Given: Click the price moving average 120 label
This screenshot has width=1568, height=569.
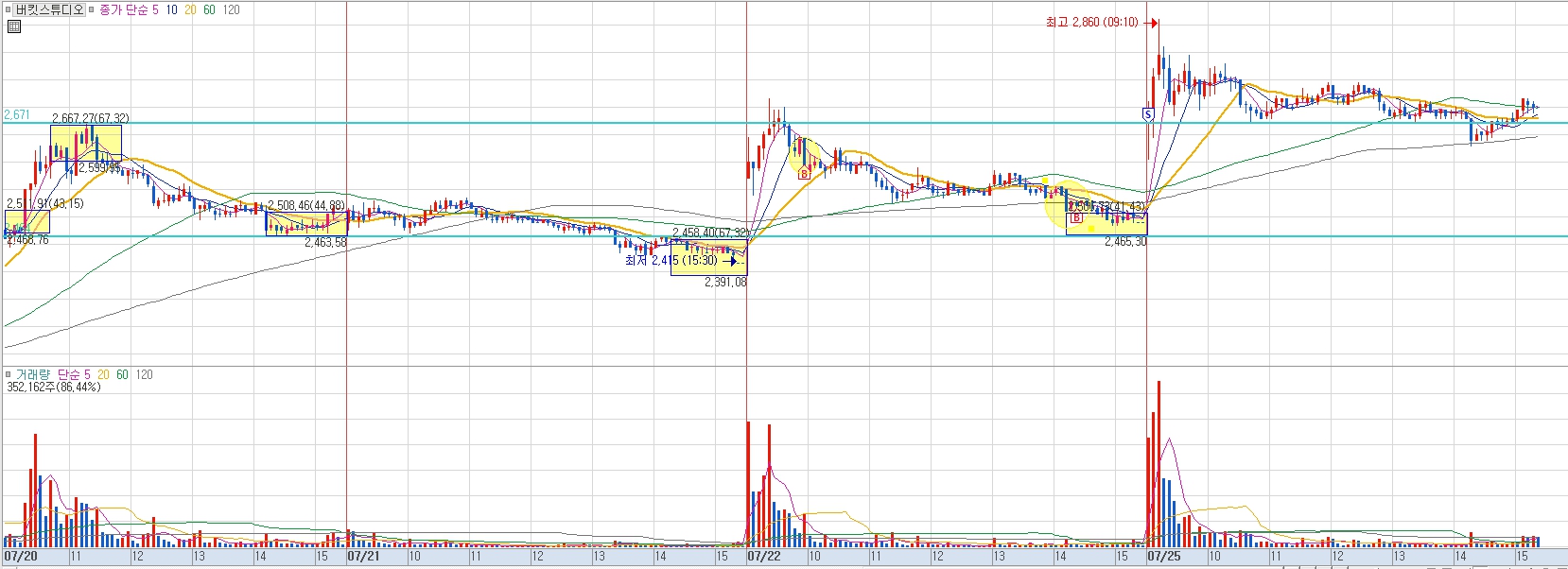Looking at the screenshot, I should coord(231,9).
